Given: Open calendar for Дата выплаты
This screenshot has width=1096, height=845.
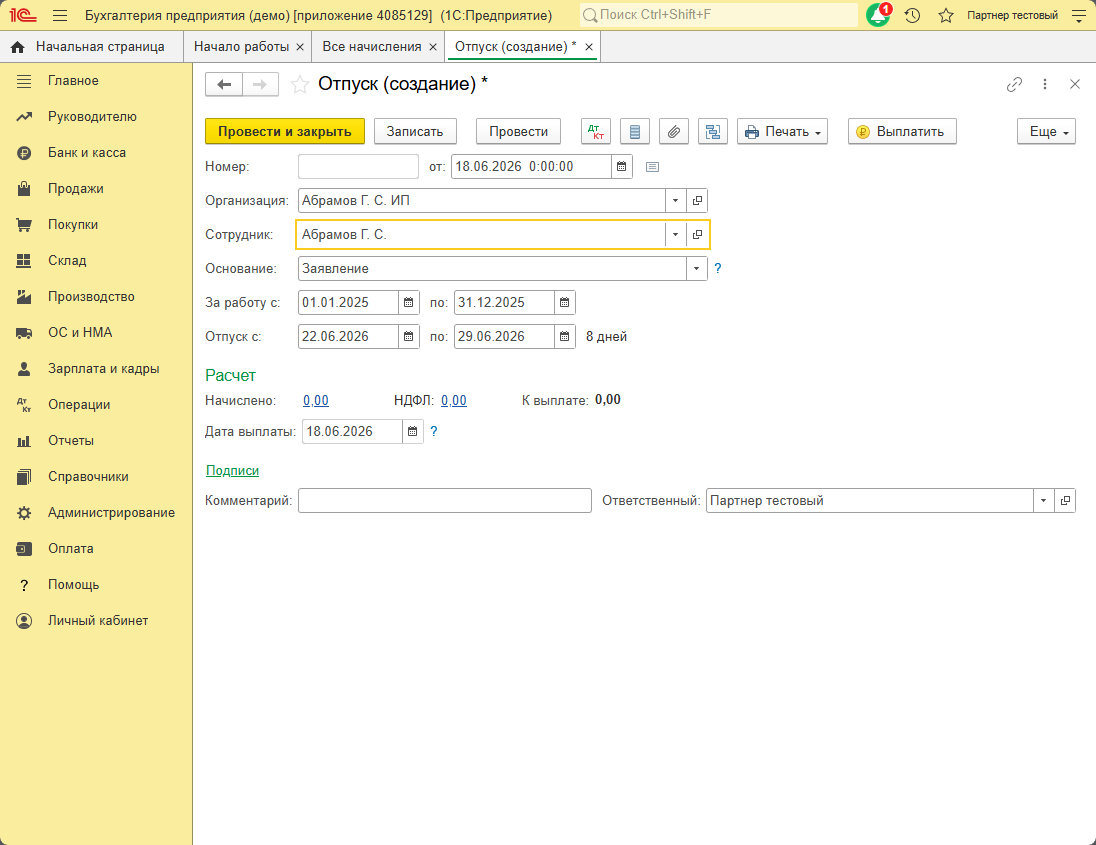Looking at the screenshot, I should click(412, 431).
